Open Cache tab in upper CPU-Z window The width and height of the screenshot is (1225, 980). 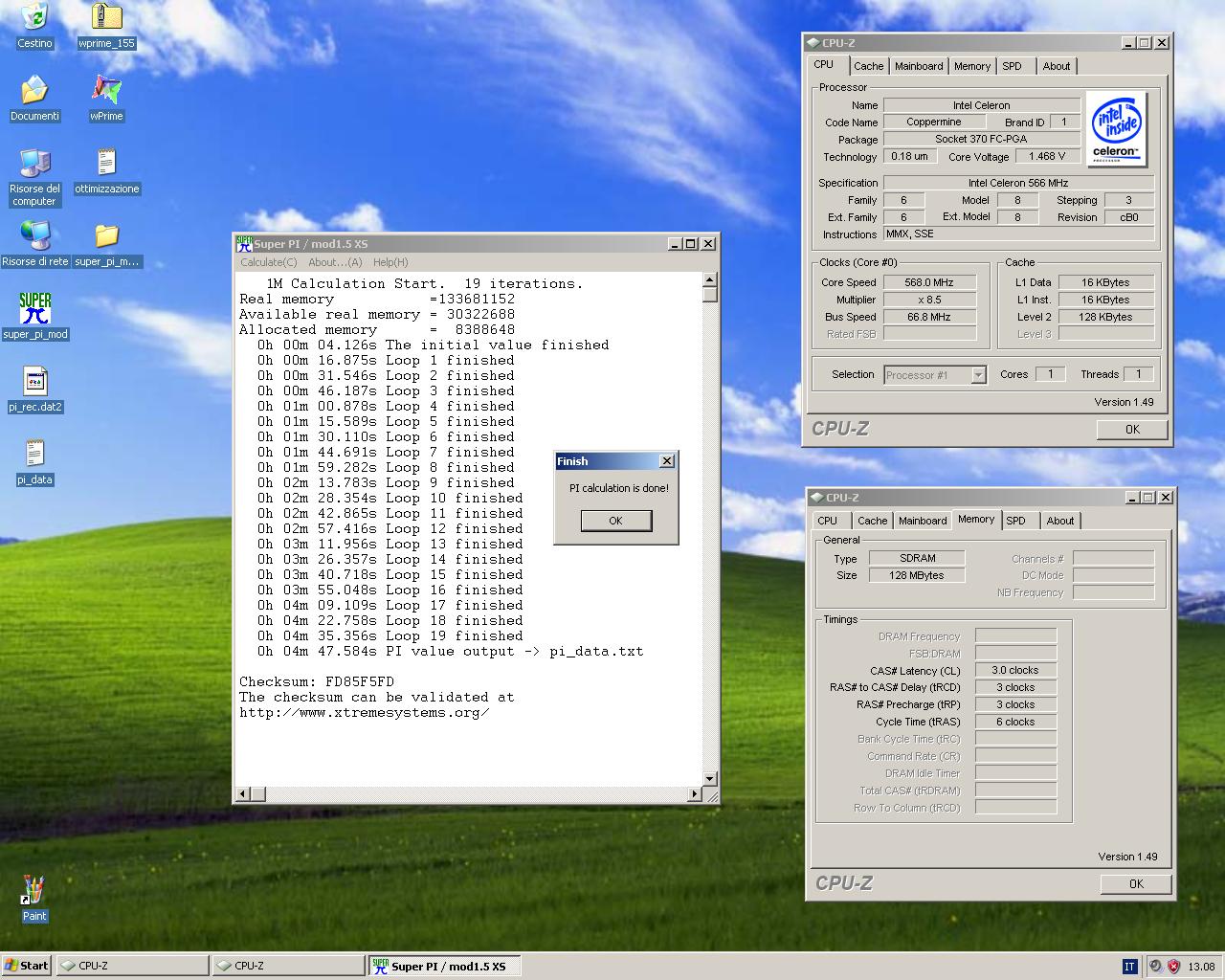pyautogui.click(x=869, y=66)
